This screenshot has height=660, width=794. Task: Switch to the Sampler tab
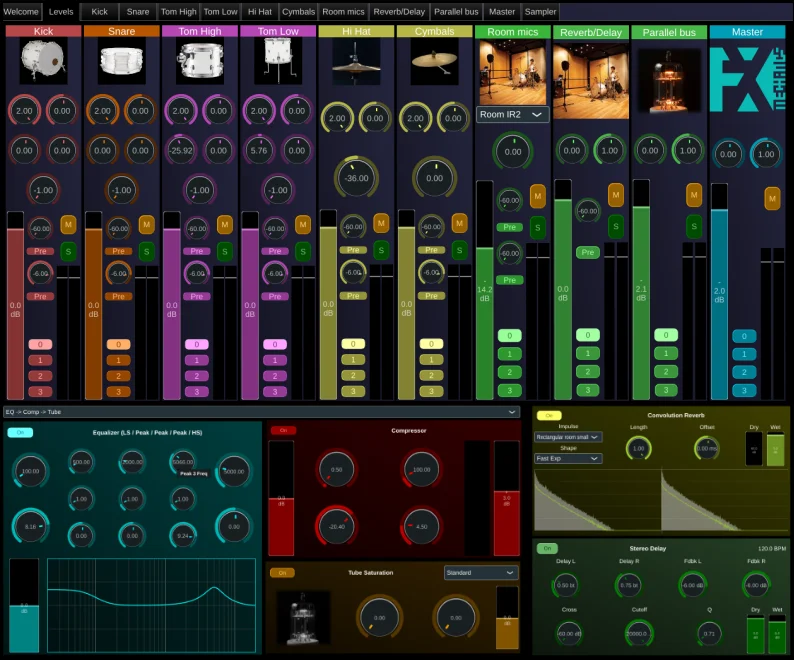click(540, 12)
